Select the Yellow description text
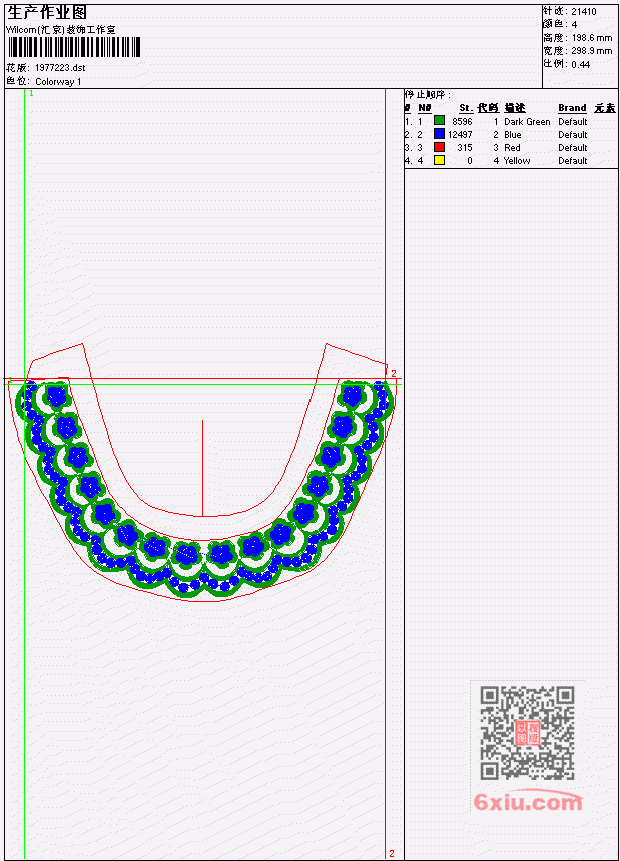This screenshot has width=620, height=861. coord(517,161)
